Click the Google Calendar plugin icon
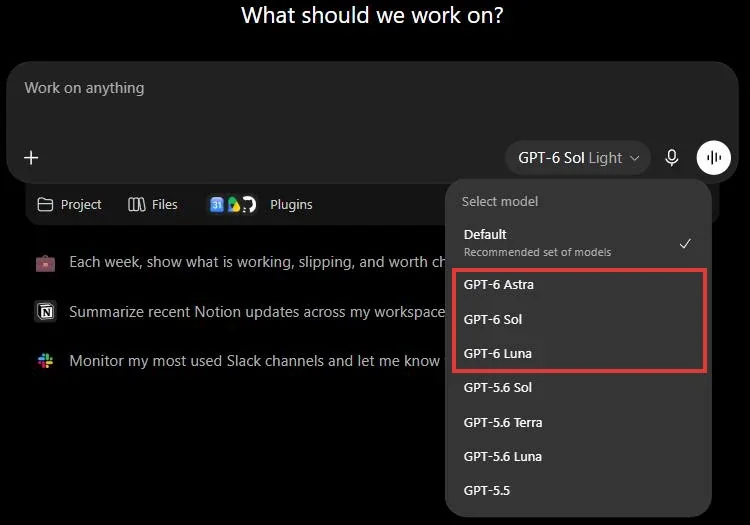This screenshot has width=750, height=525. pos(217,205)
